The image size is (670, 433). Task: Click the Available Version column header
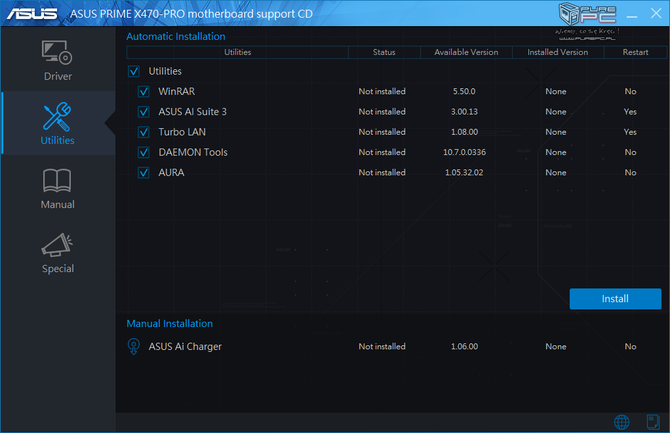466,52
